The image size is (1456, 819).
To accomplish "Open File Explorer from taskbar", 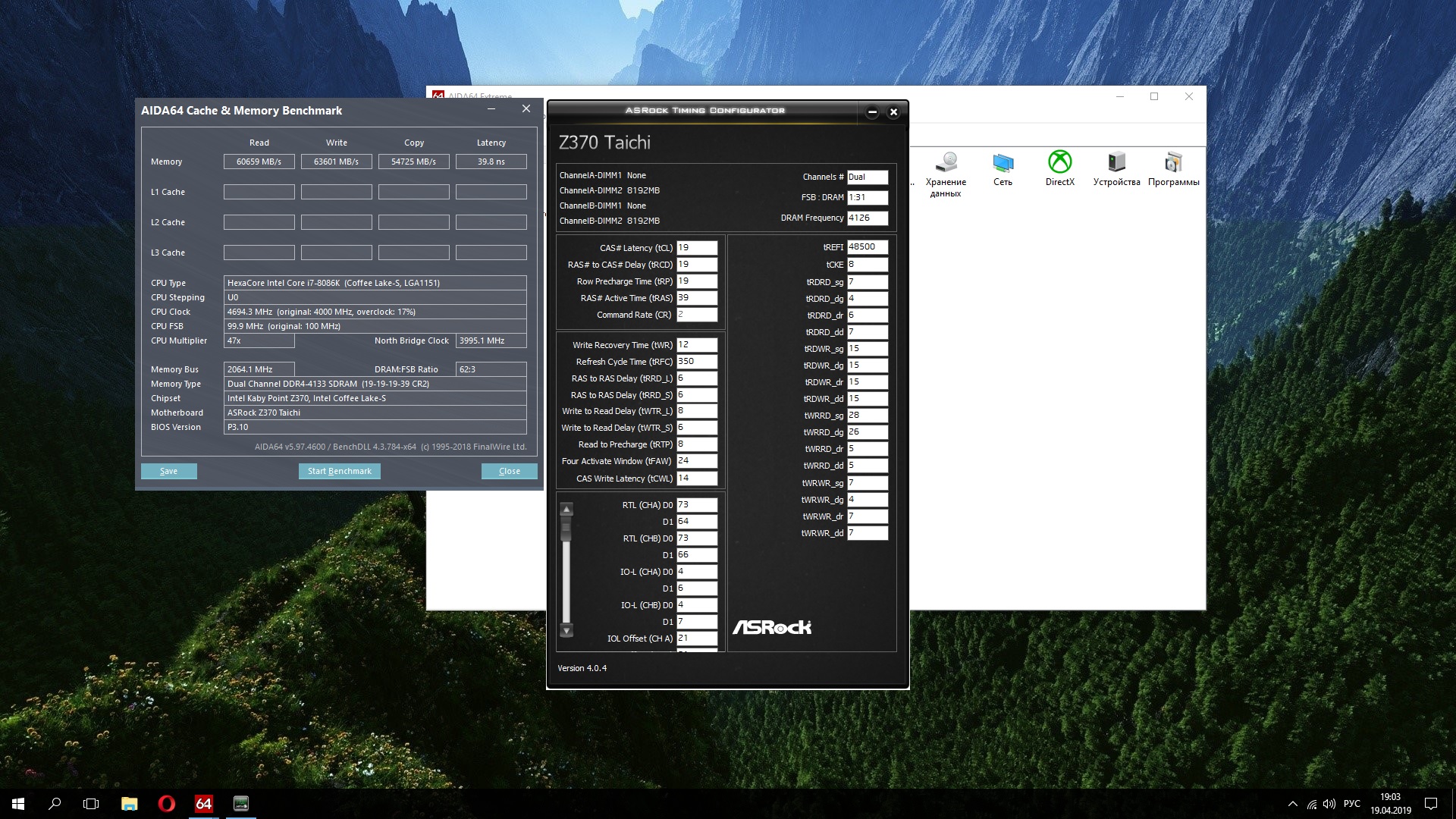I will point(129,804).
